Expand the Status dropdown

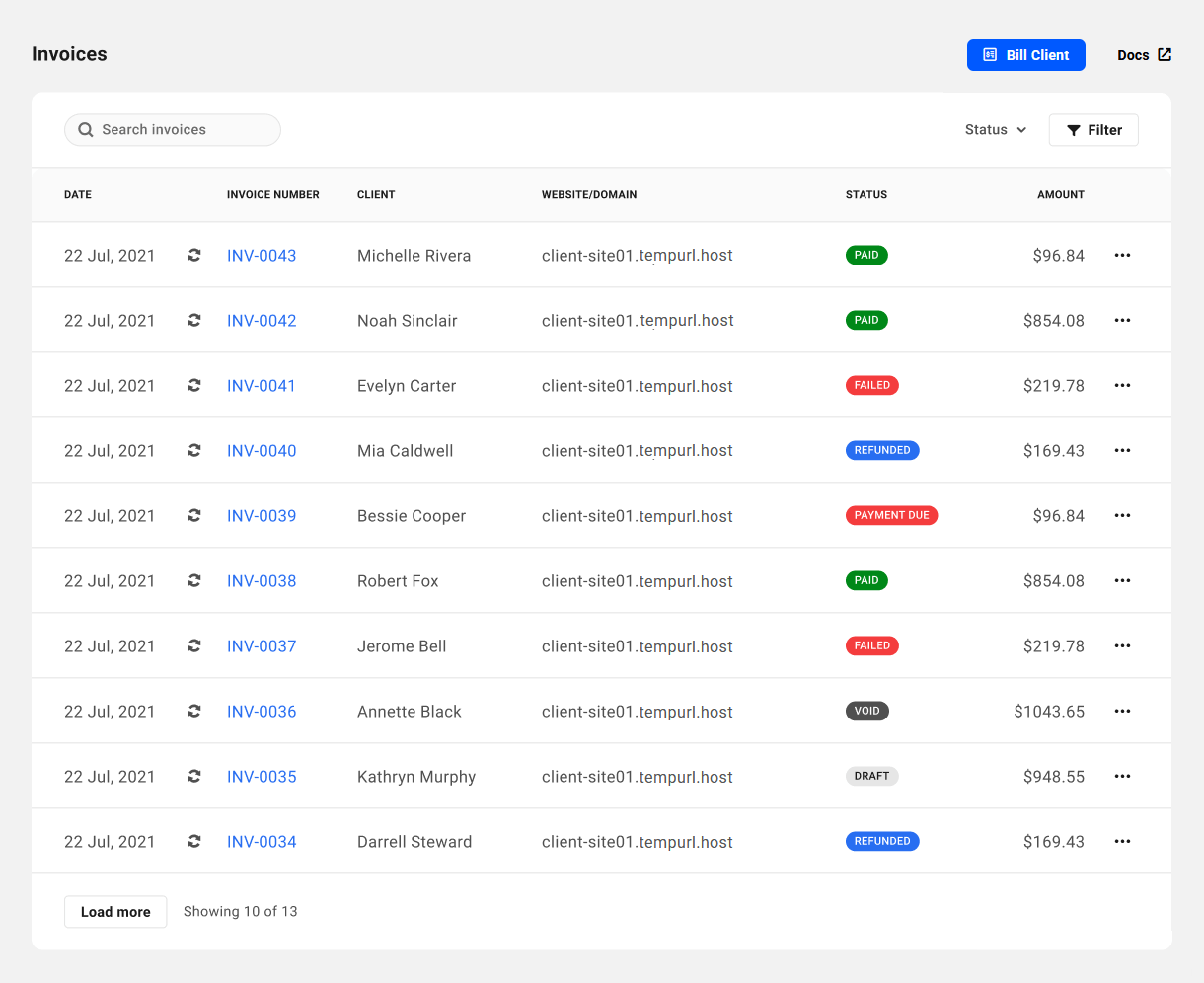[x=995, y=130]
